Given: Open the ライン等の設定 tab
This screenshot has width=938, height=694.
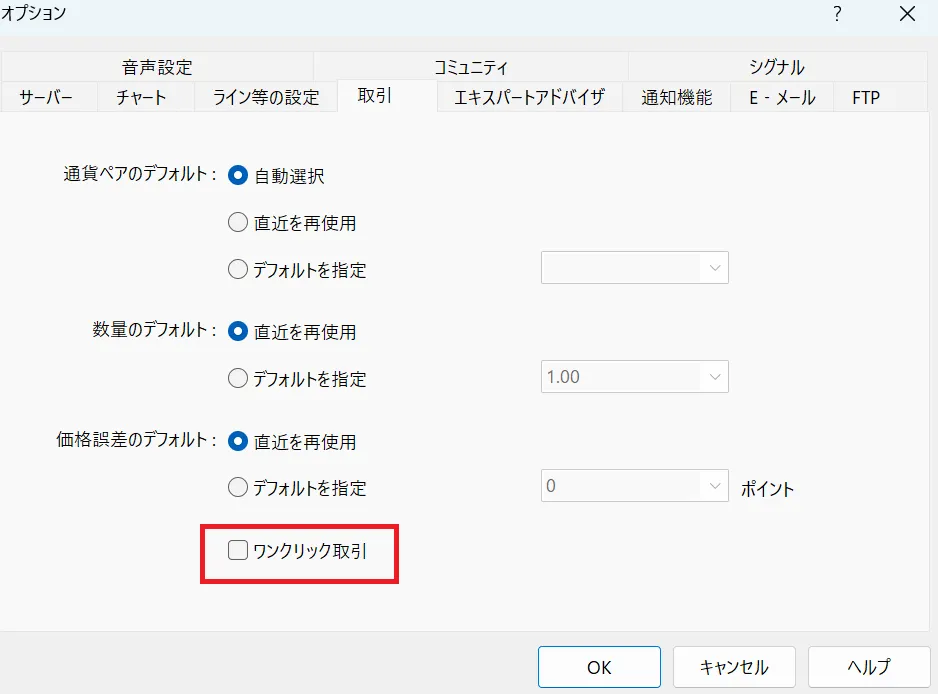Looking at the screenshot, I should pyautogui.click(x=266, y=97).
